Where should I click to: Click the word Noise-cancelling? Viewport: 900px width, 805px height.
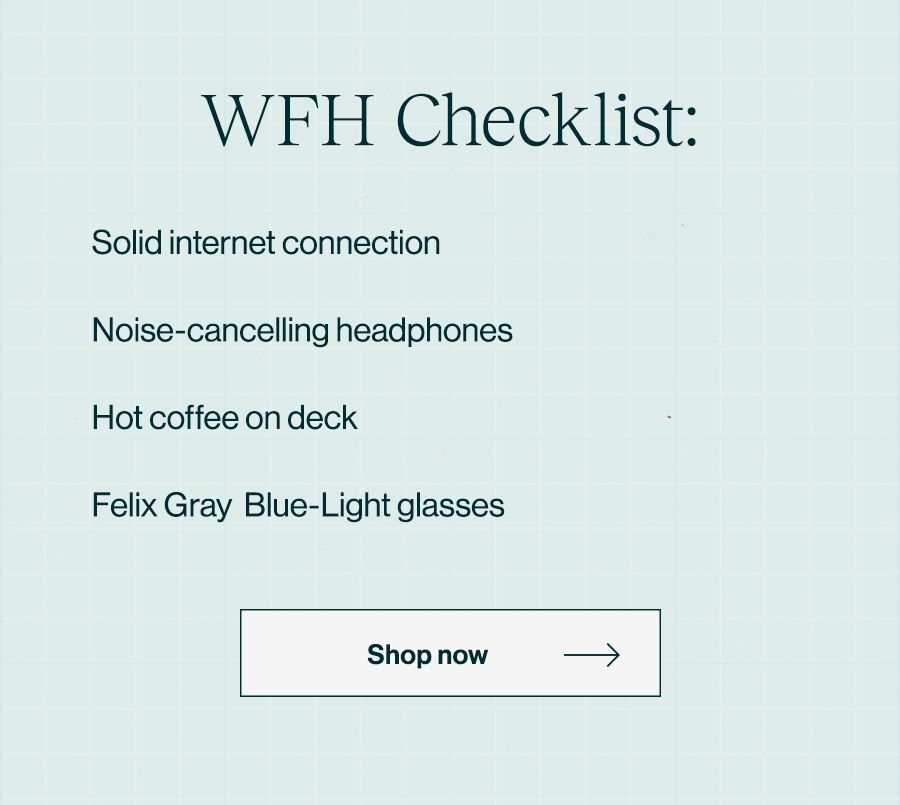tap(210, 331)
